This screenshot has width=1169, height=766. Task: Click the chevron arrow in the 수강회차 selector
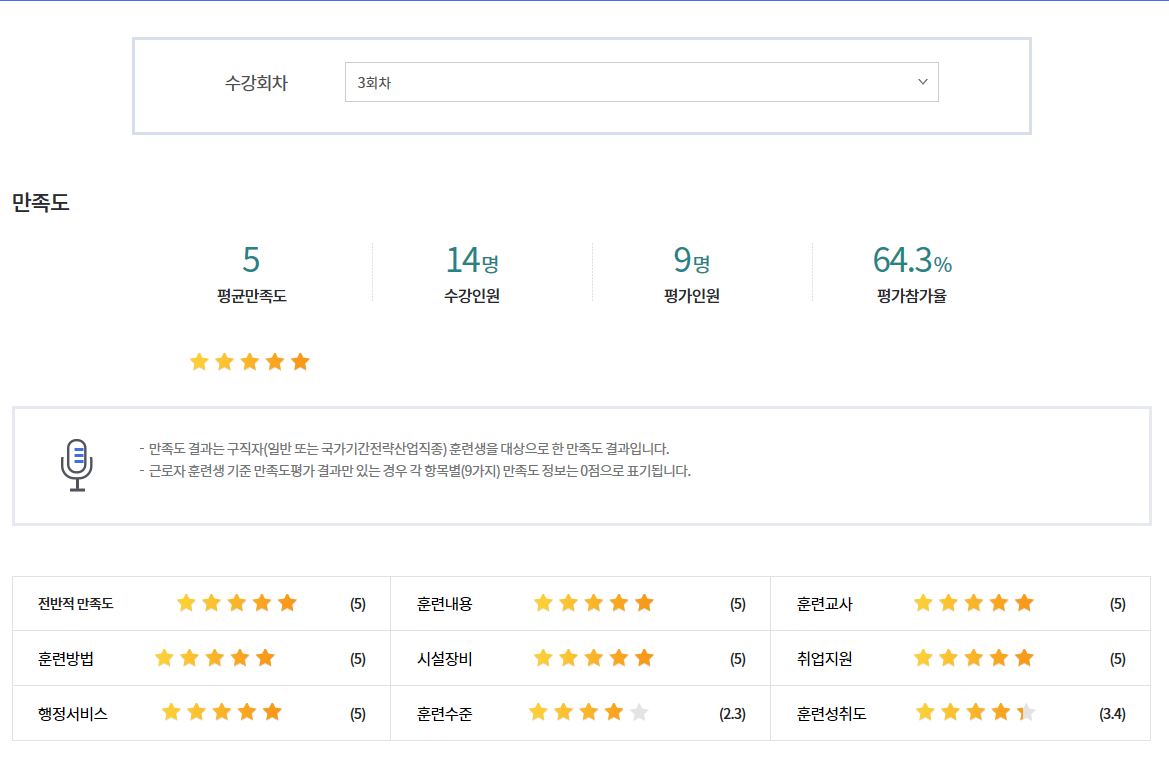pos(922,82)
